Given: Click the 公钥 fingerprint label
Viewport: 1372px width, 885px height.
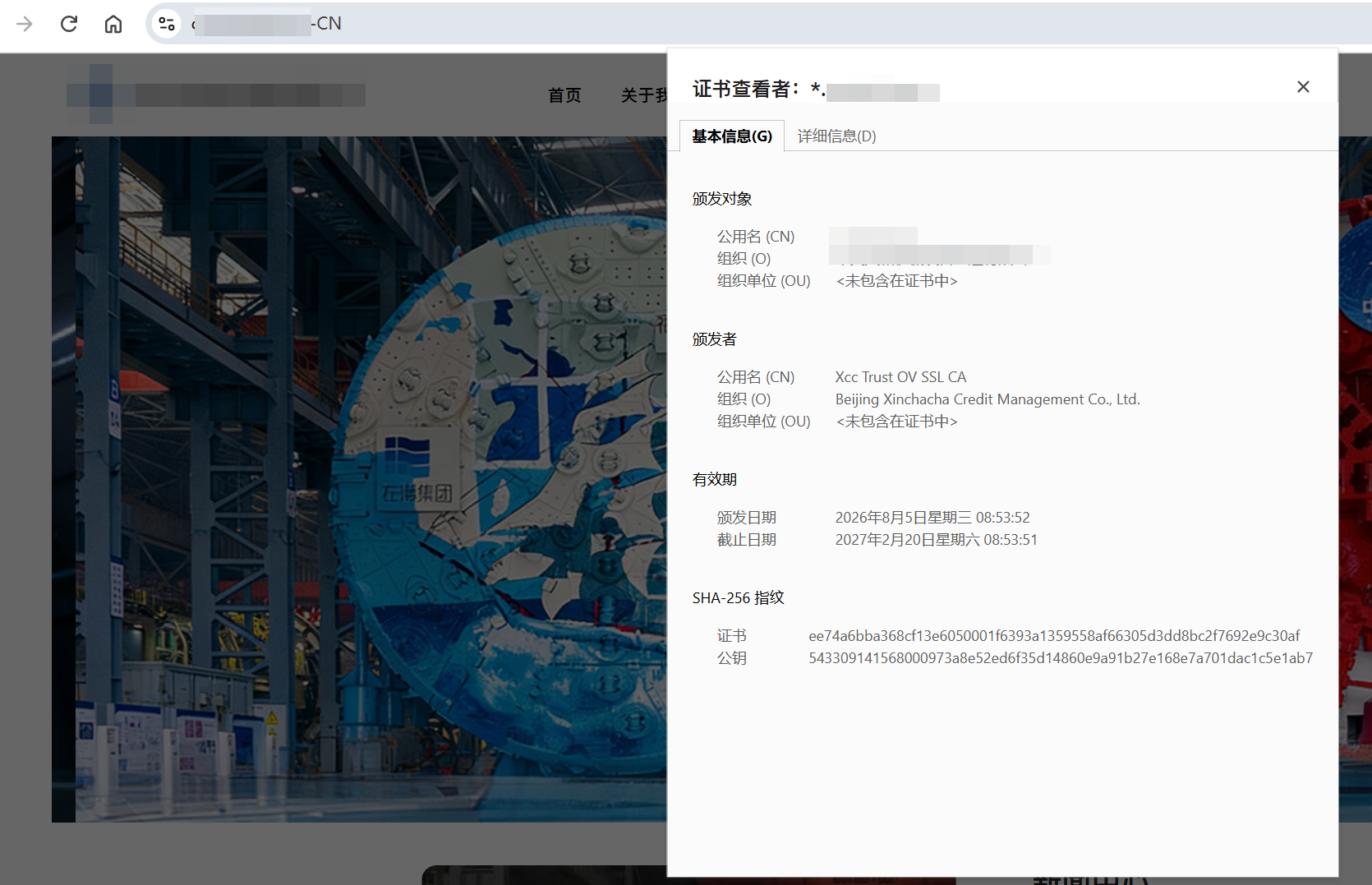Looking at the screenshot, I should tap(732, 658).
